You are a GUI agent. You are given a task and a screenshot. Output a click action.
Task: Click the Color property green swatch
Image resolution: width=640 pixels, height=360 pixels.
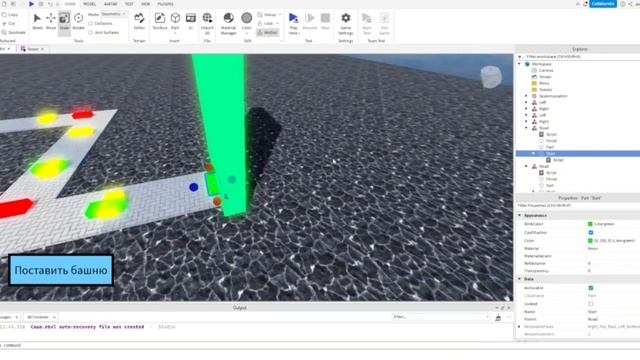click(590, 240)
